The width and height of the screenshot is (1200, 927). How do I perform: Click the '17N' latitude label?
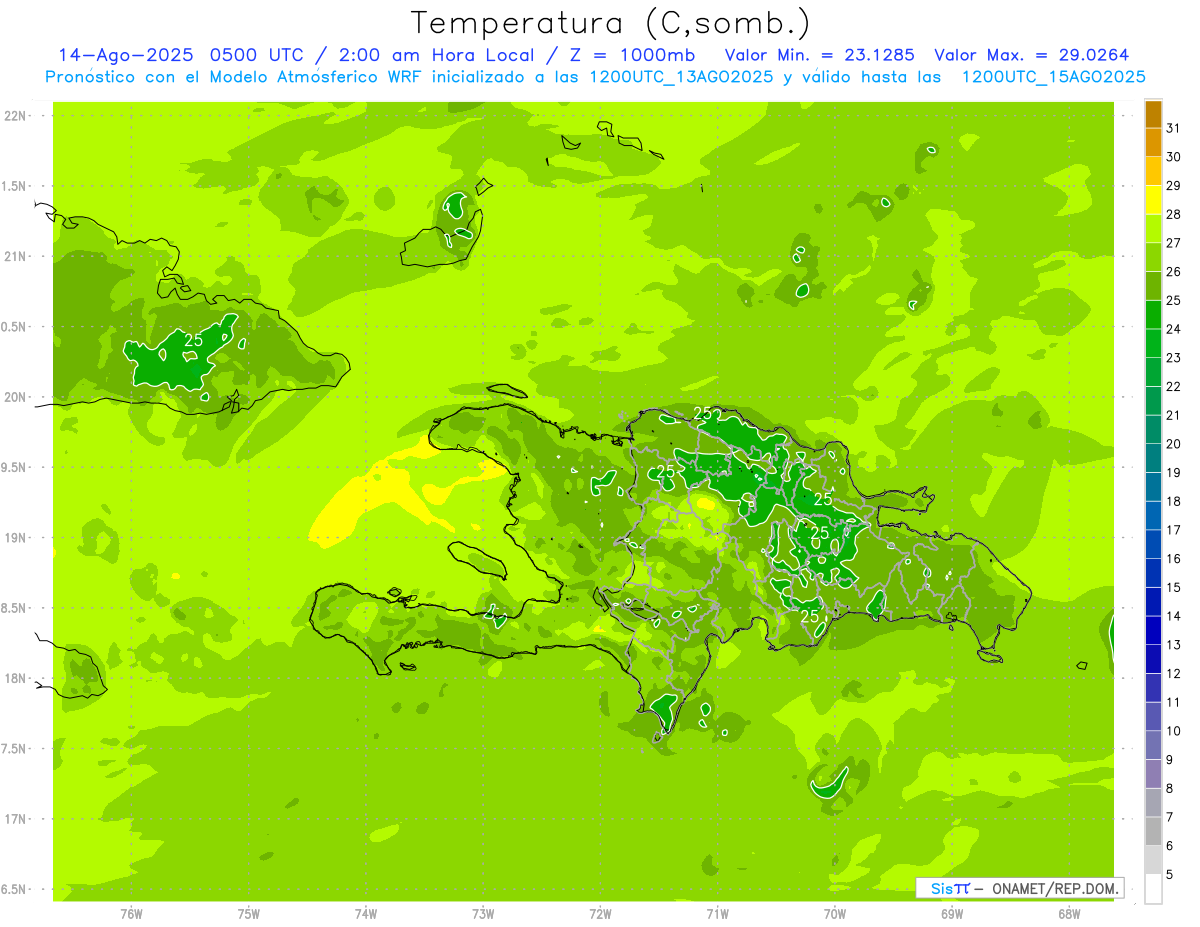[x=16, y=820]
